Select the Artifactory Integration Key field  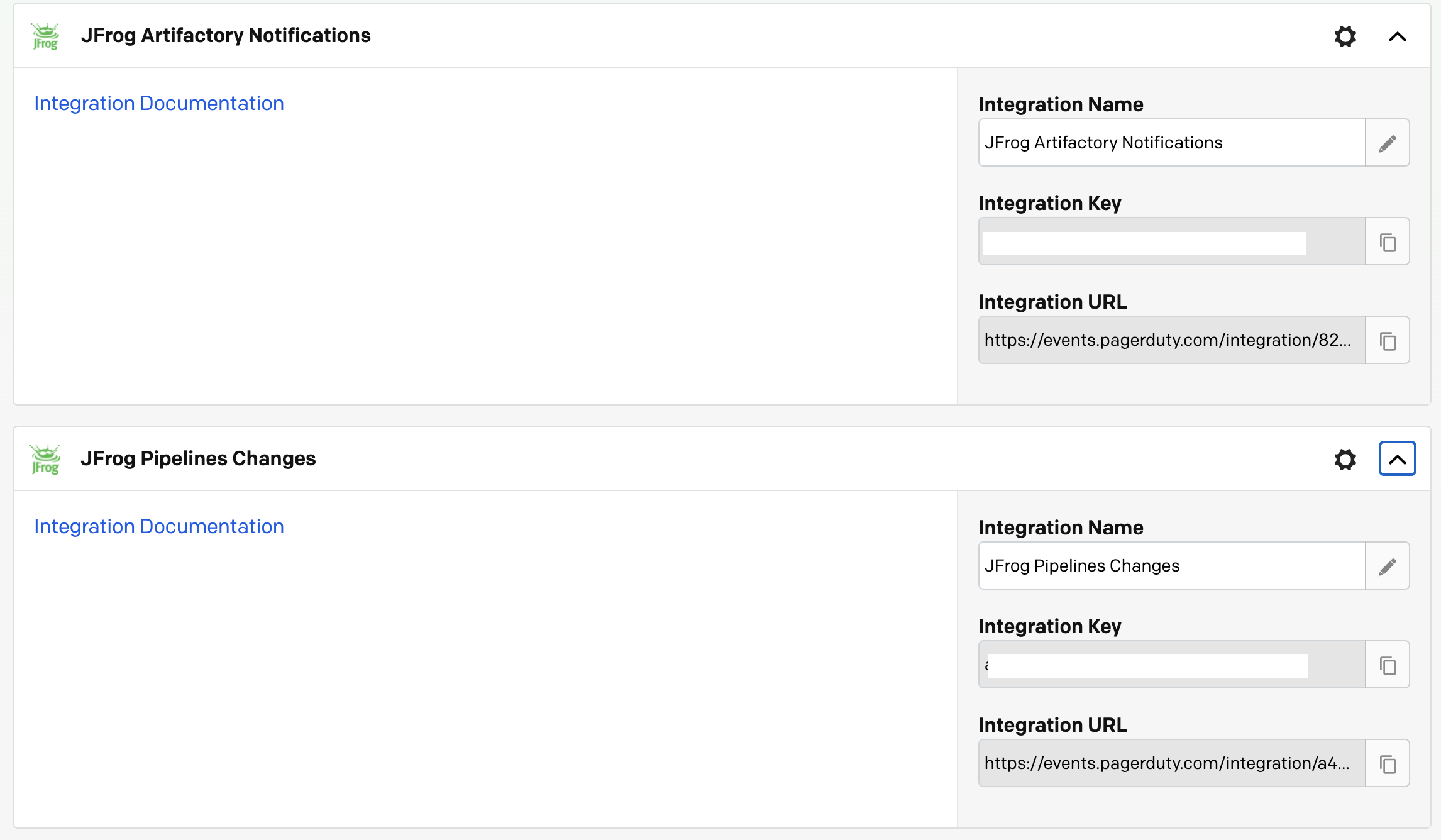(1172, 241)
